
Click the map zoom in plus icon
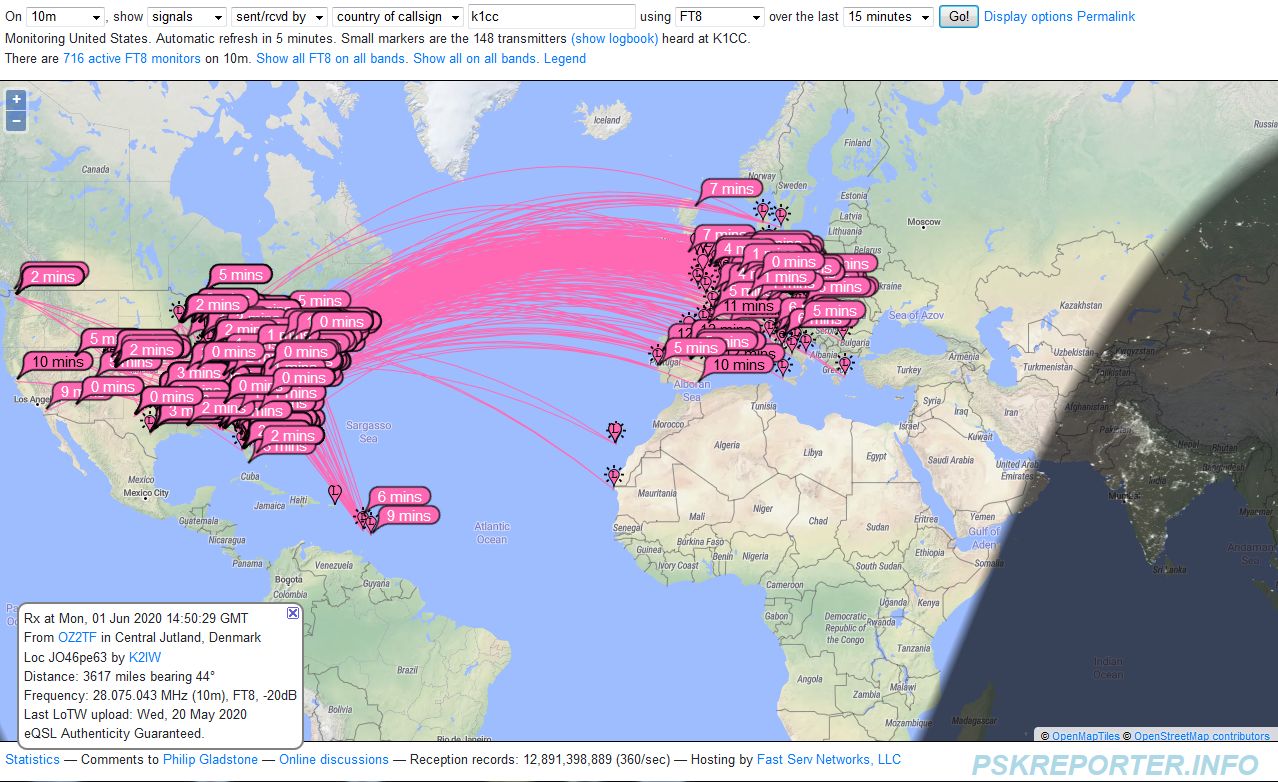(x=15, y=100)
